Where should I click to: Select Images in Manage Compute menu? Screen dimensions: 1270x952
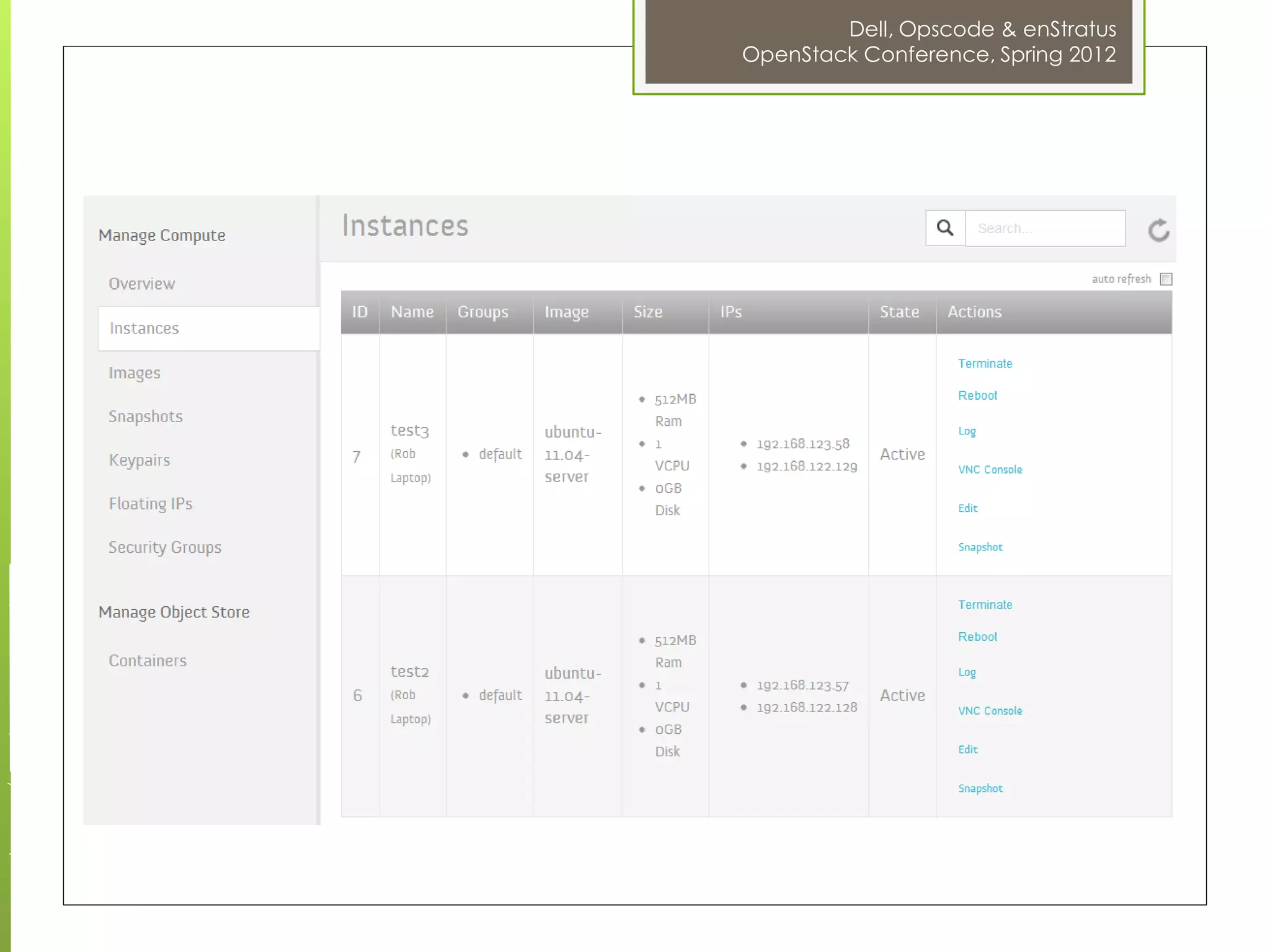click(135, 372)
